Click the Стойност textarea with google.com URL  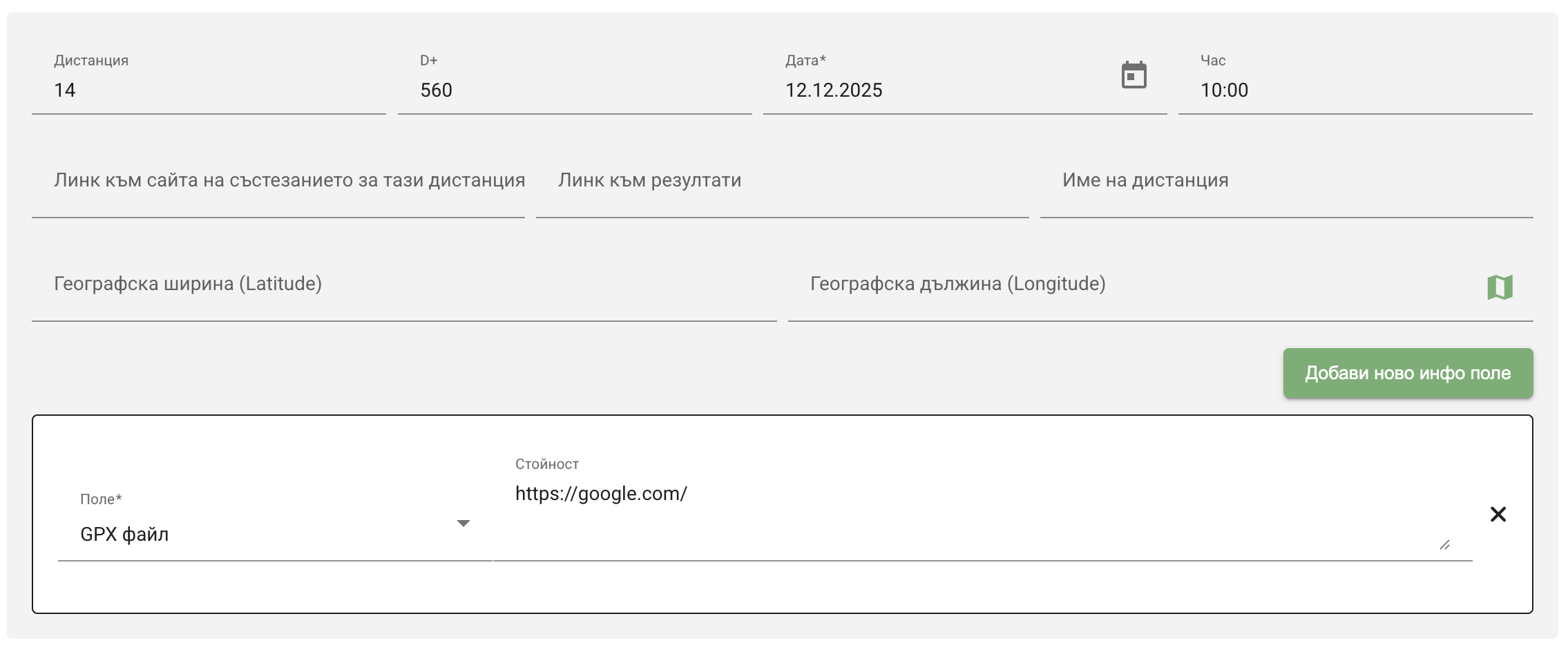pos(967,511)
